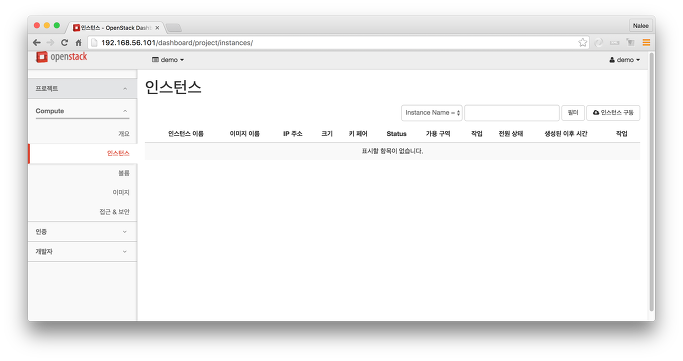Click the 크기 column header
Viewport: 683px width, 361px height.
coord(327,134)
